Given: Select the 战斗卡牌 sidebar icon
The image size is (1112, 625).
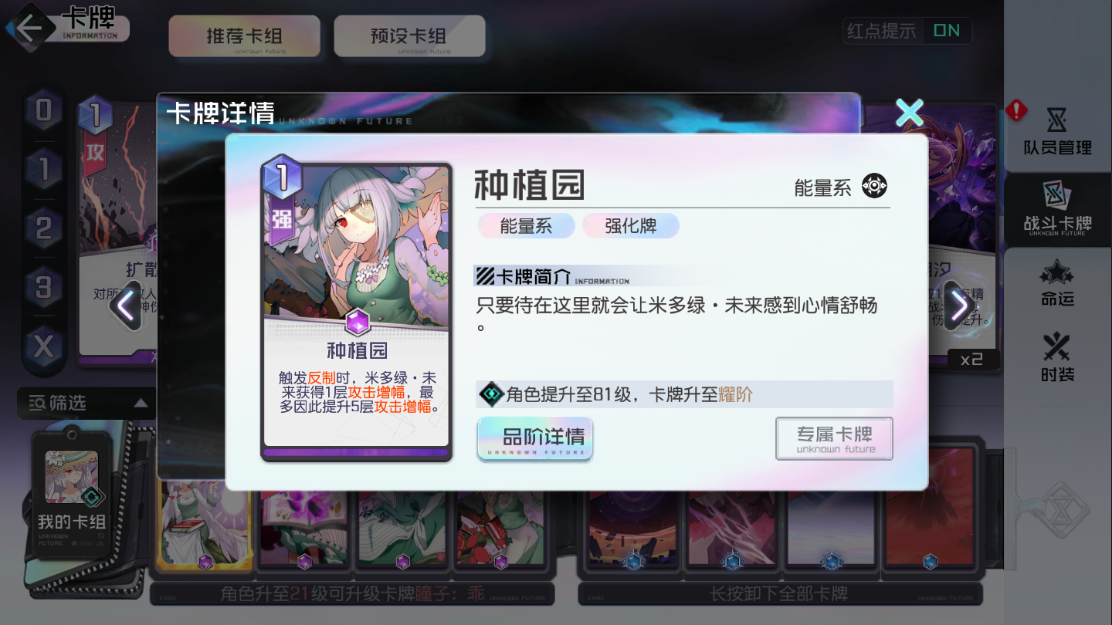Looking at the screenshot, I should tap(1057, 209).
